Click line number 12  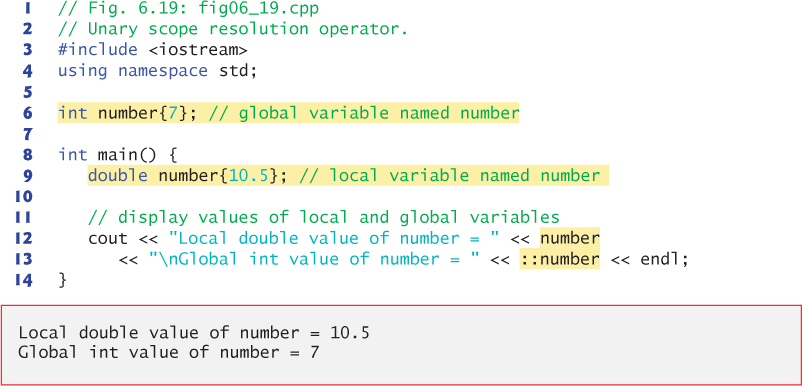(23, 238)
